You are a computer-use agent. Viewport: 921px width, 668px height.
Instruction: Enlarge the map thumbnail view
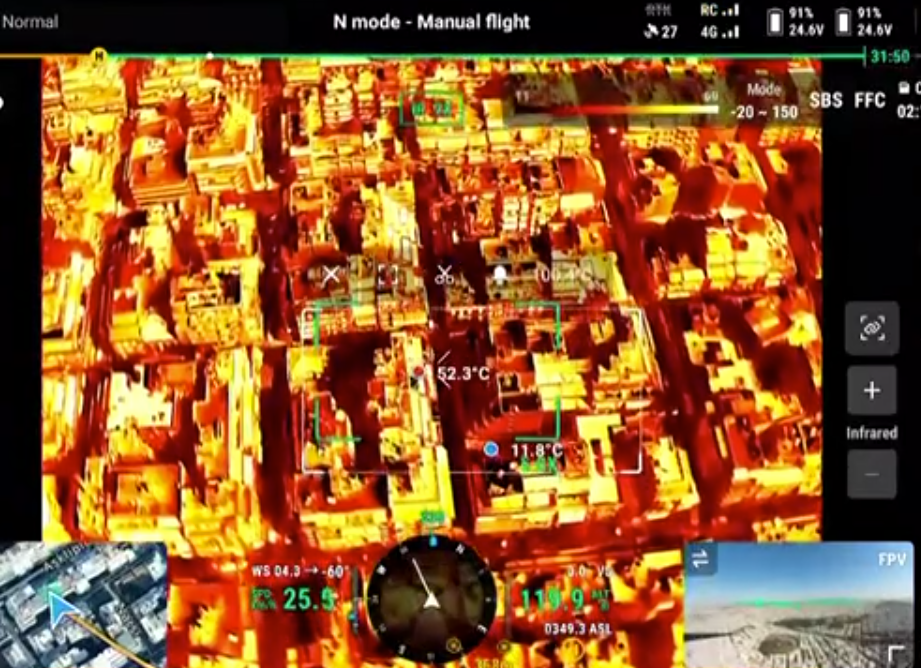coord(83,605)
